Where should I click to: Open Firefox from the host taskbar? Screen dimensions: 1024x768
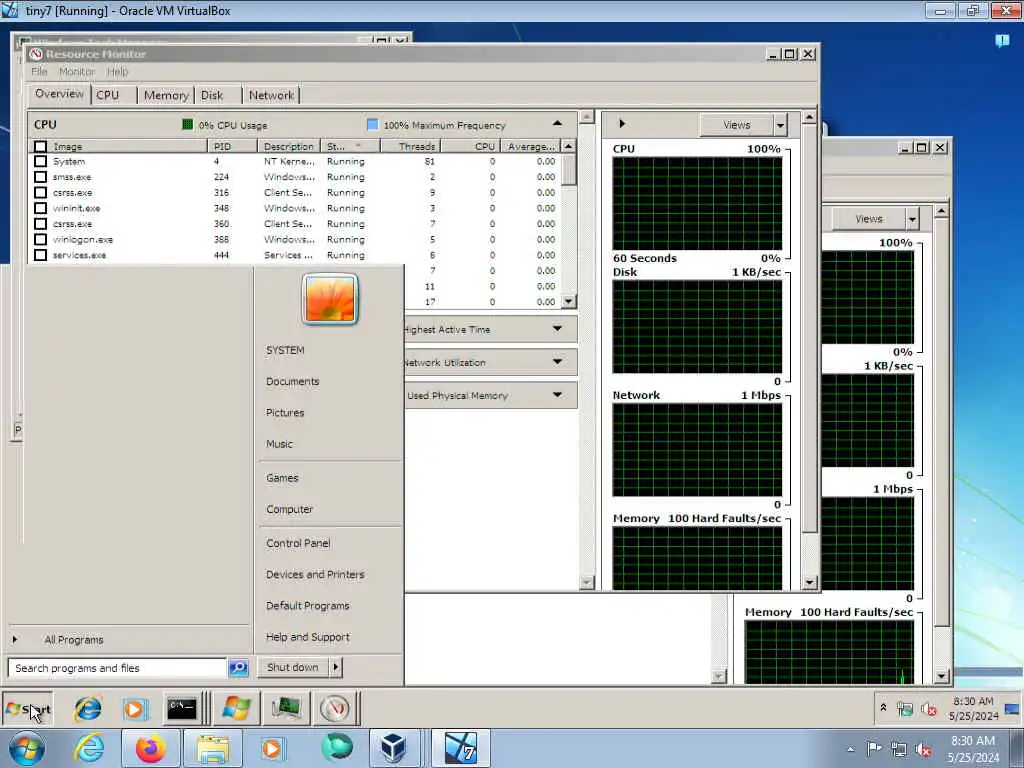[x=150, y=748]
